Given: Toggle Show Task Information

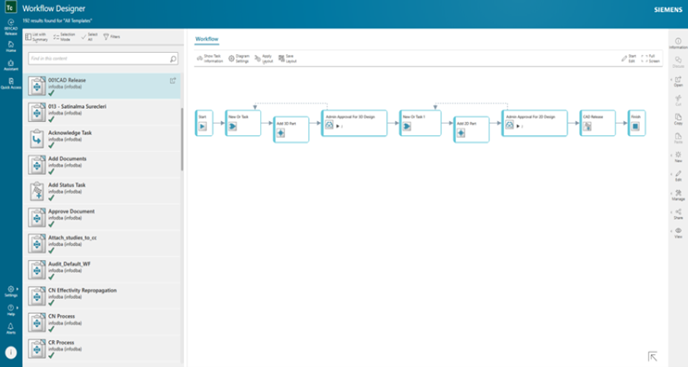Looking at the screenshot, I should point(210,58).
